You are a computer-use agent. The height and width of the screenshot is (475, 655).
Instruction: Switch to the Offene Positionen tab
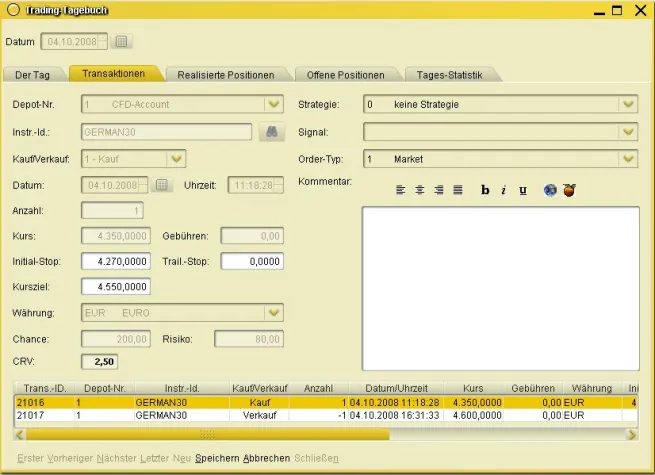tap(345, 75)
